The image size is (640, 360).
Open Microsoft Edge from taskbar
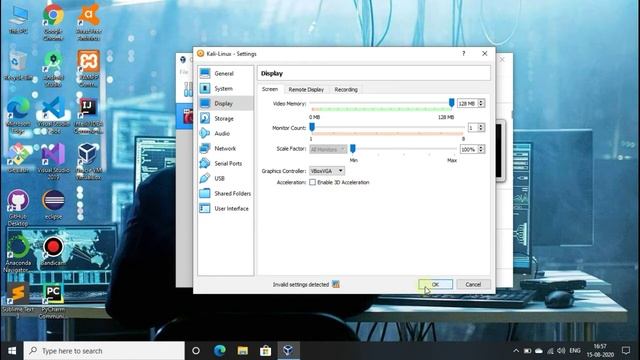[x=220, y=351]
